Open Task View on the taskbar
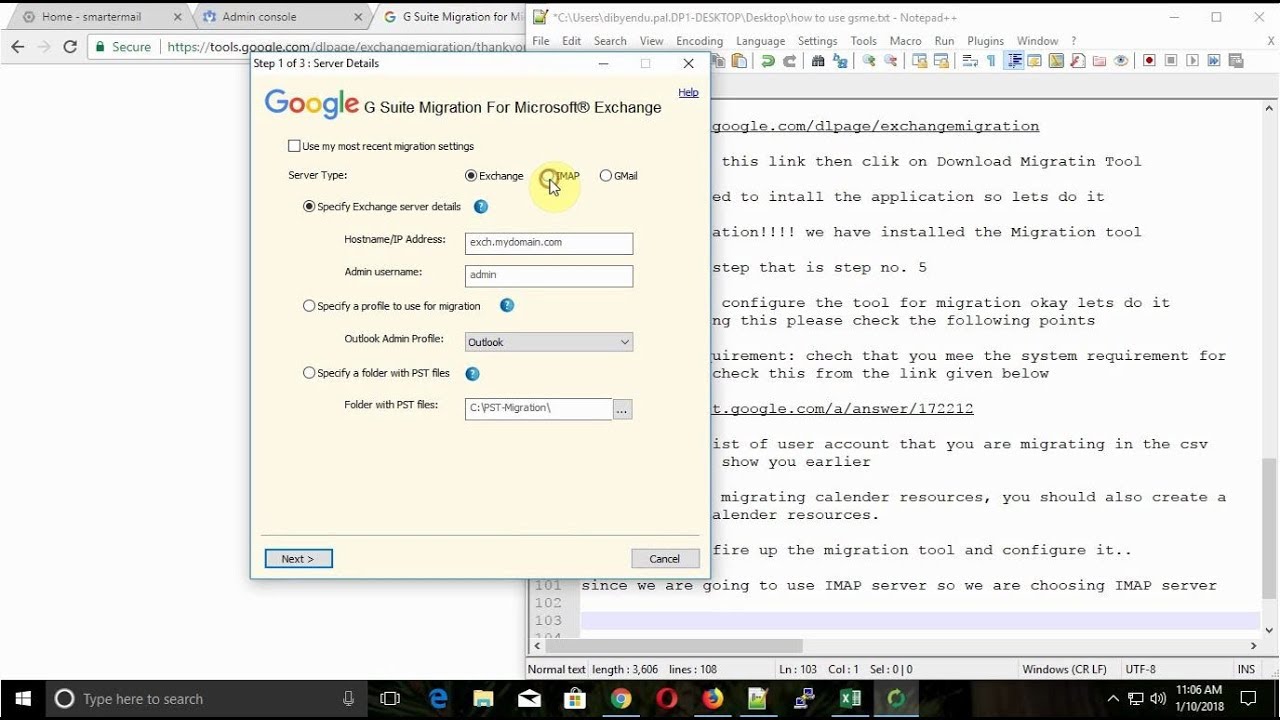The image size is (1280, 720). [x=391, y=699]
